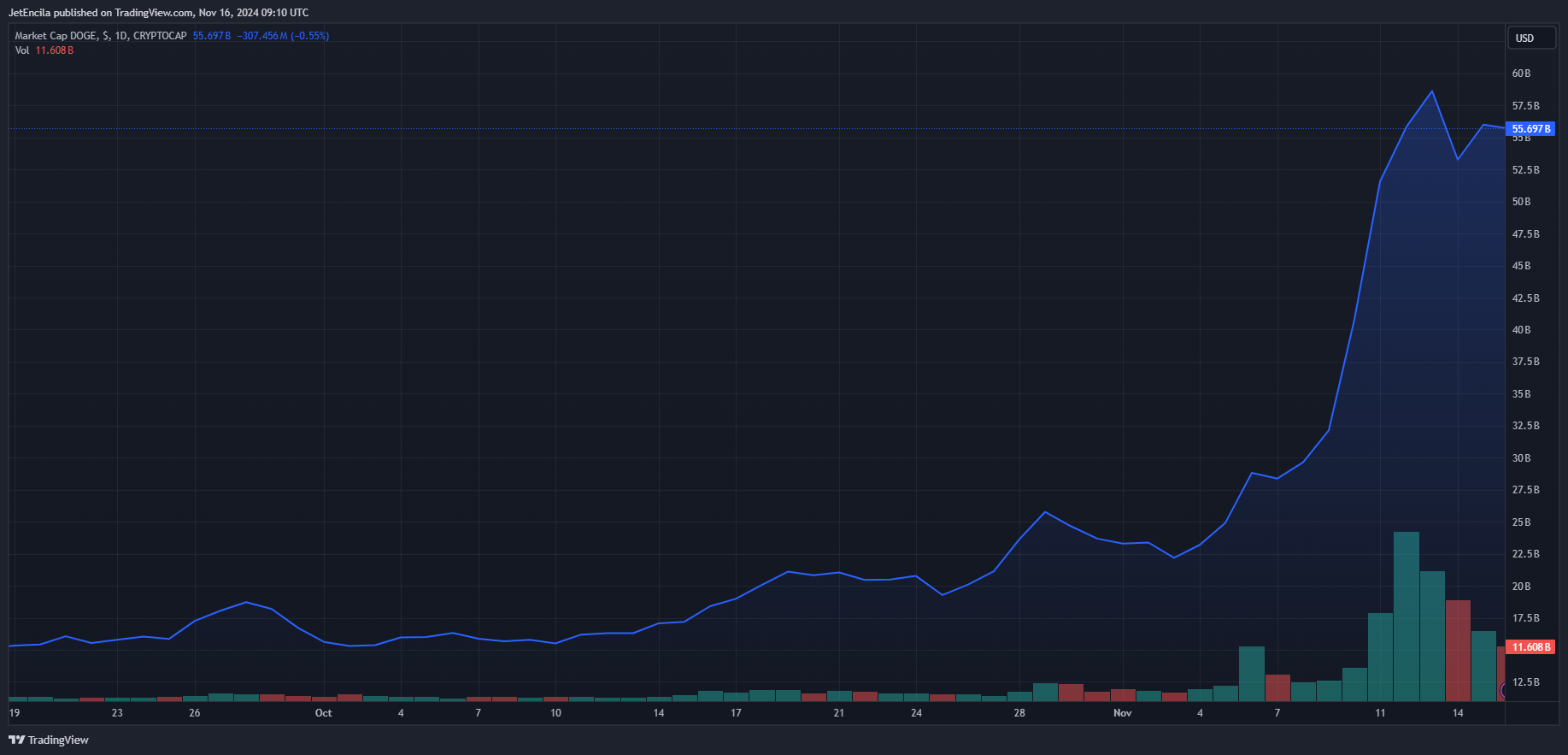This screenshot has width=1568, height=755.
Task: Select the Market Cap DOGE legend title
Action: tap(100, 36)
